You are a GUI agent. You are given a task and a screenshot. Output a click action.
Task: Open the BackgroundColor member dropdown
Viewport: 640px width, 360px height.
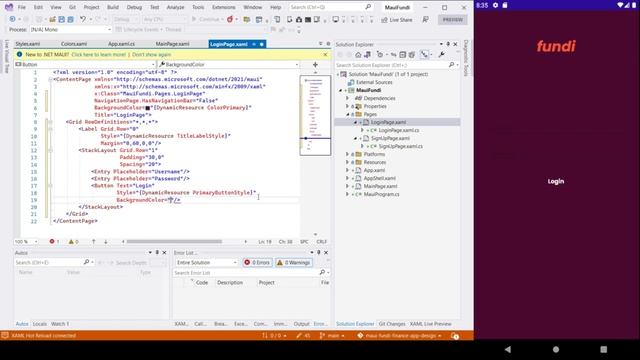pyautogui.click(x=229, y=64)
